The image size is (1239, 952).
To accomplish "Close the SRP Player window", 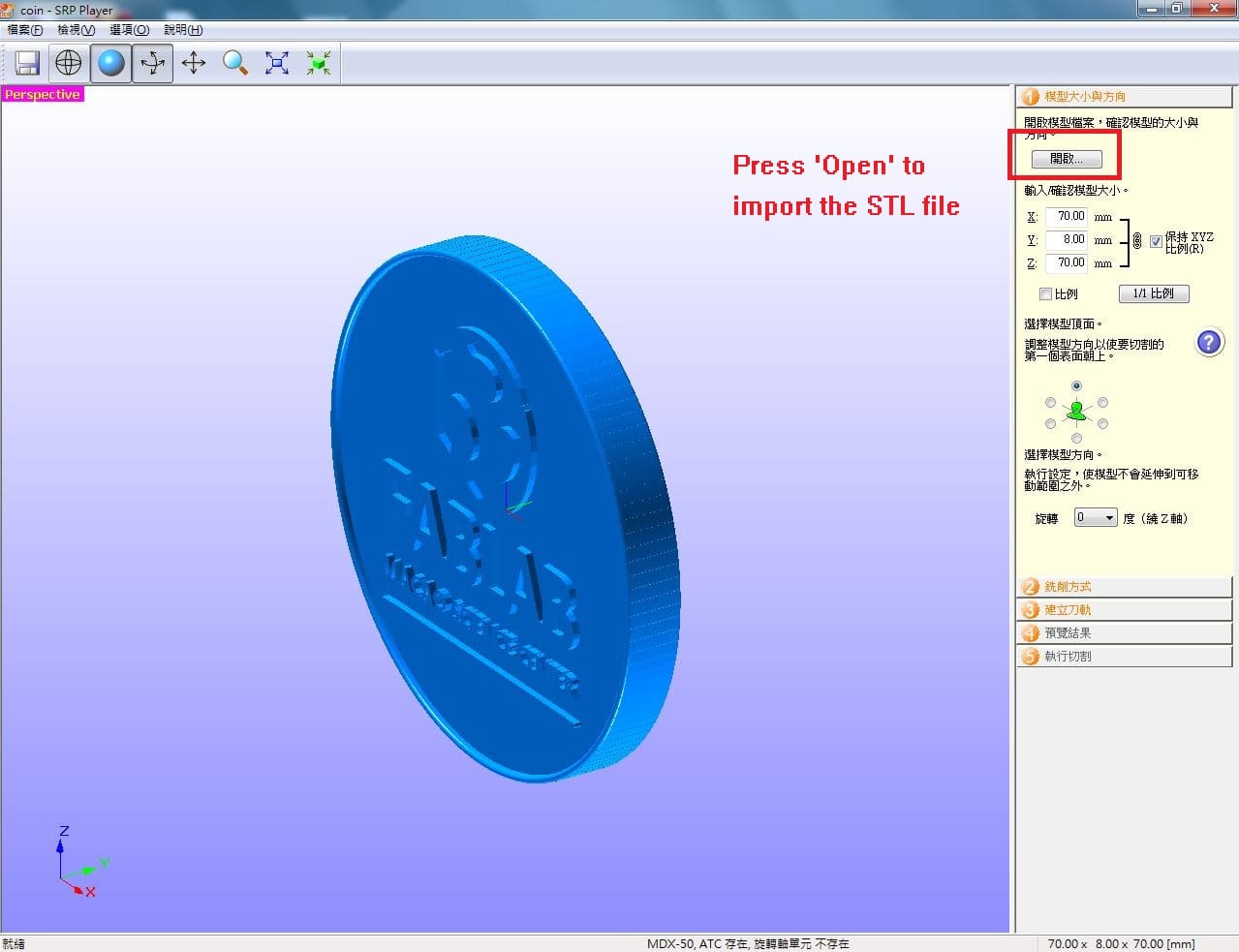I will [1213, 8].
